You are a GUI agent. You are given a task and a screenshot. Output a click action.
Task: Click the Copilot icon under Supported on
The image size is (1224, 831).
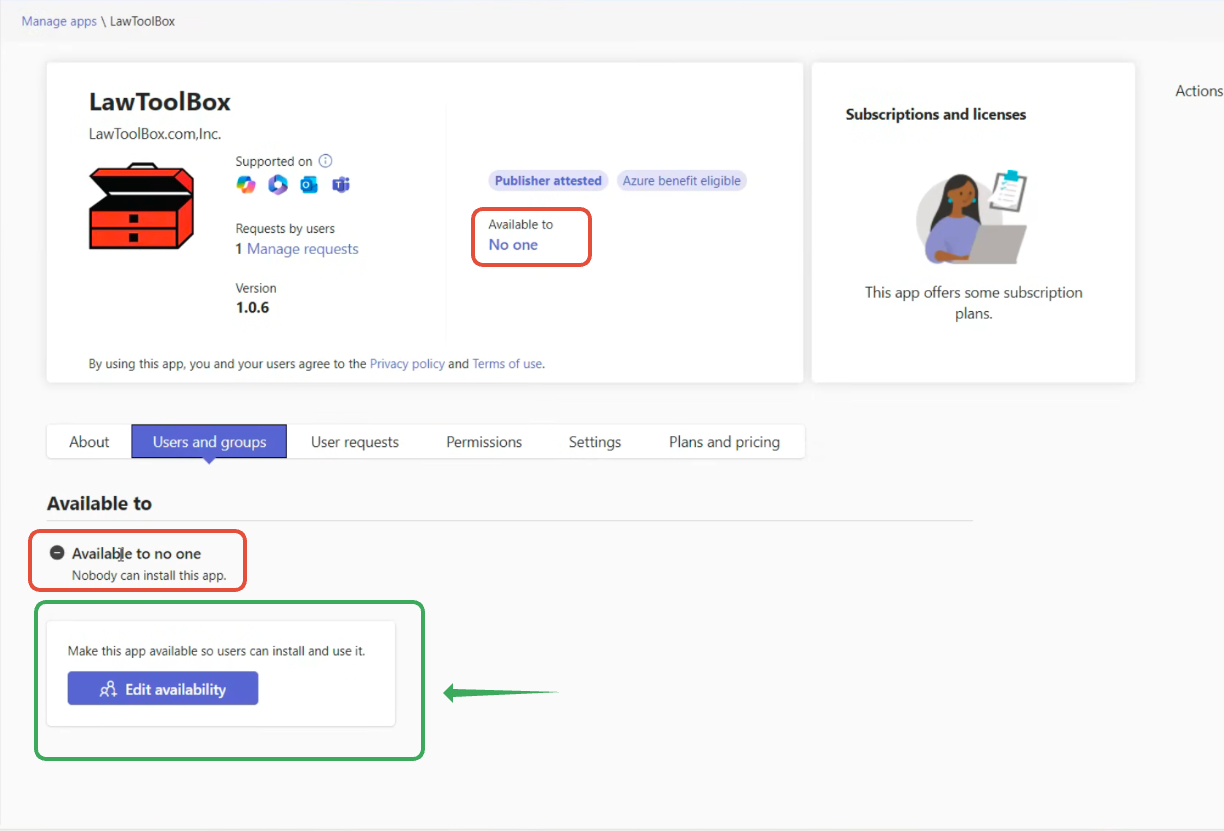click(x=246, y=185)
